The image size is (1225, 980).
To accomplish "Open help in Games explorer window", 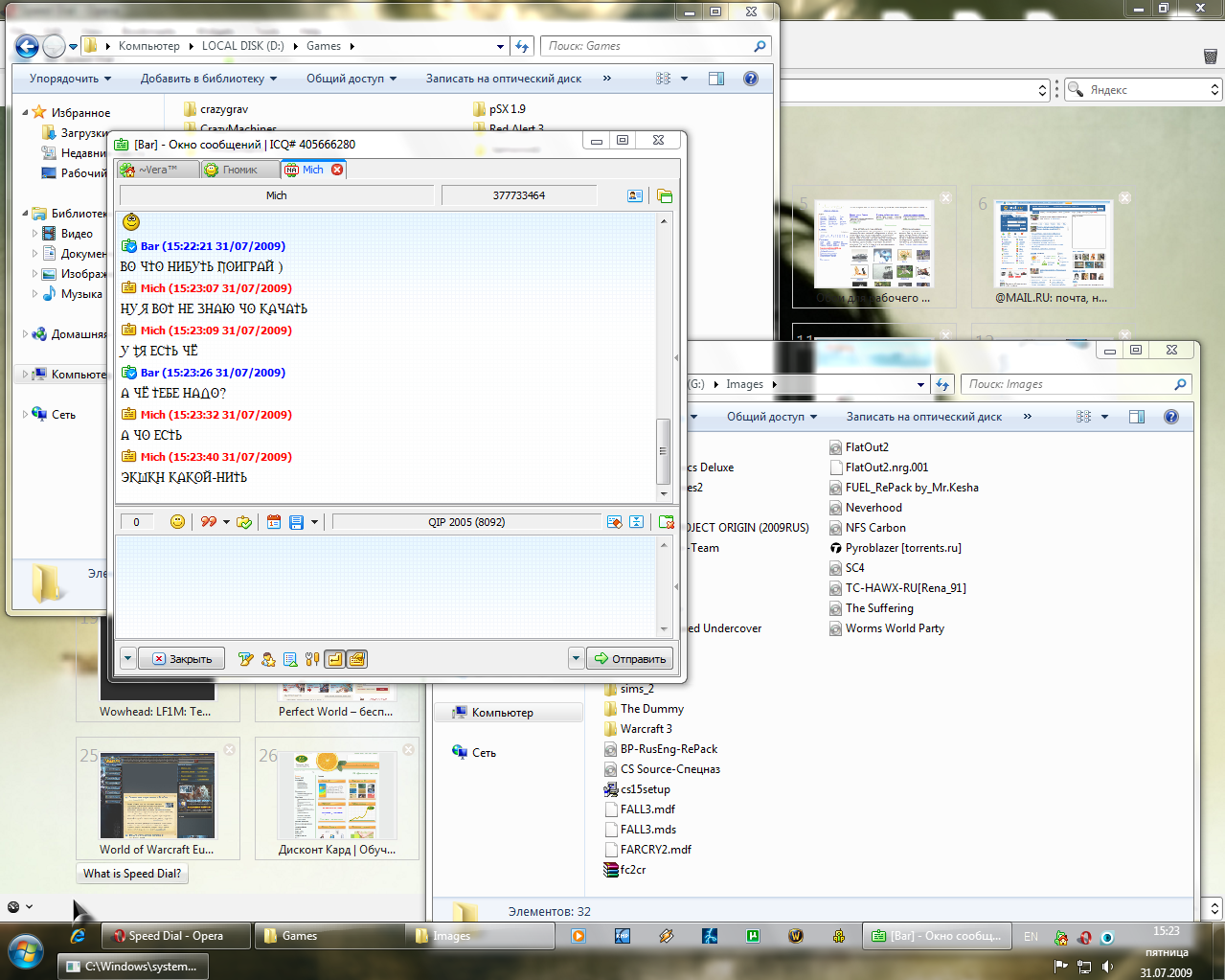I will [751, 79].
